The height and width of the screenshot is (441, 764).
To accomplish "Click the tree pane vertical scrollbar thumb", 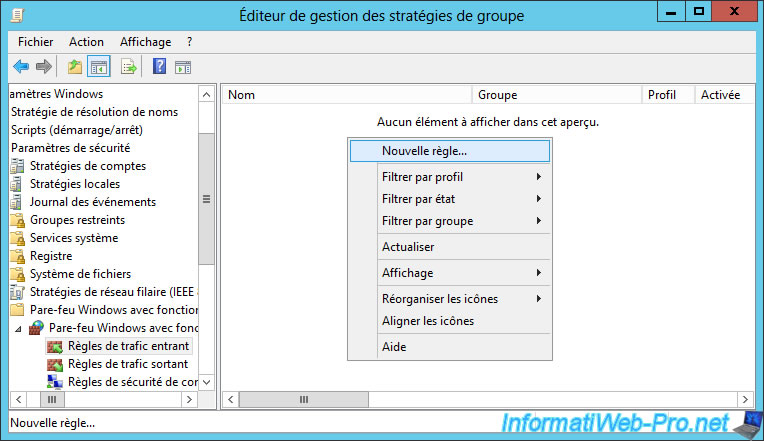I will coord(207,199).
